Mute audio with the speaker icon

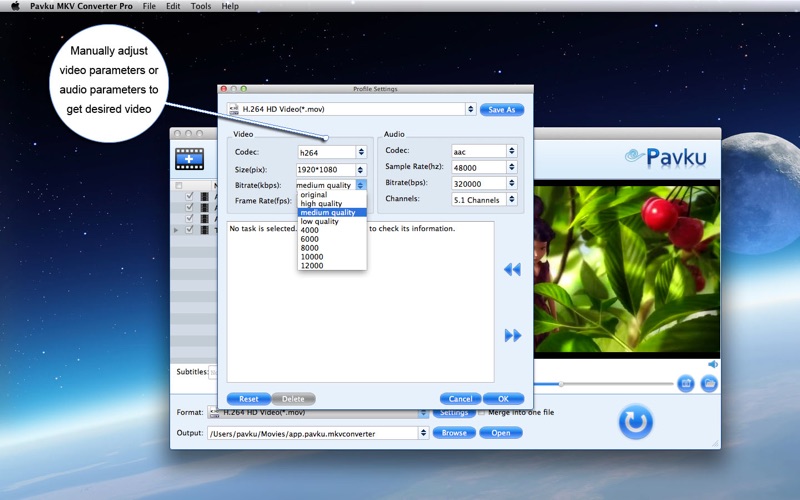[713, 364]
